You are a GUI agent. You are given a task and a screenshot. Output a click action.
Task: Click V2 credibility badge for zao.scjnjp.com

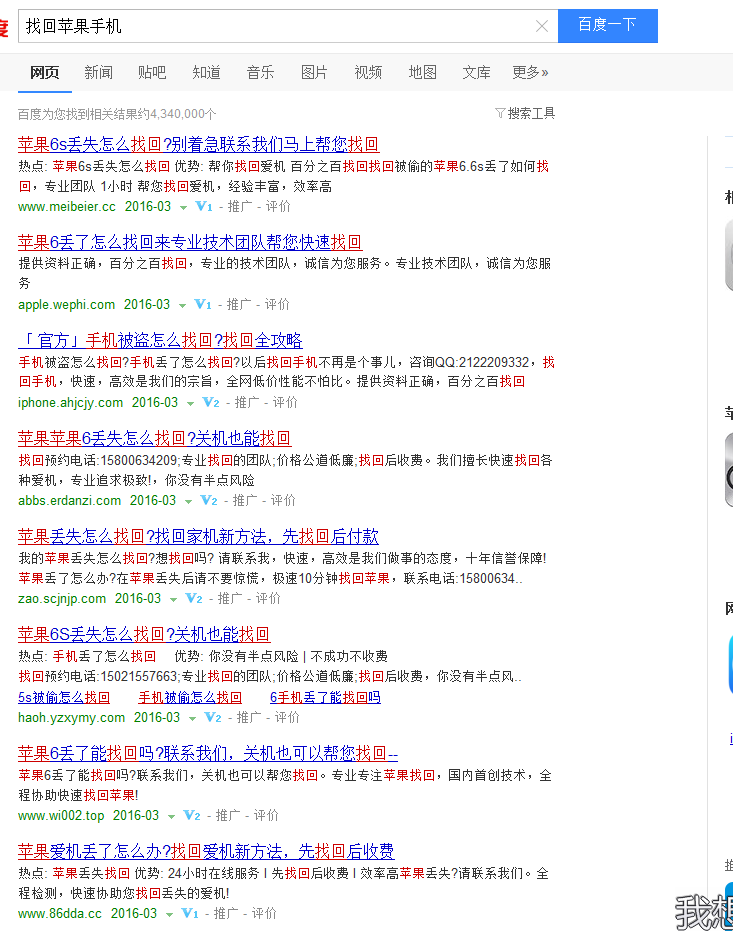click(193, 598)
